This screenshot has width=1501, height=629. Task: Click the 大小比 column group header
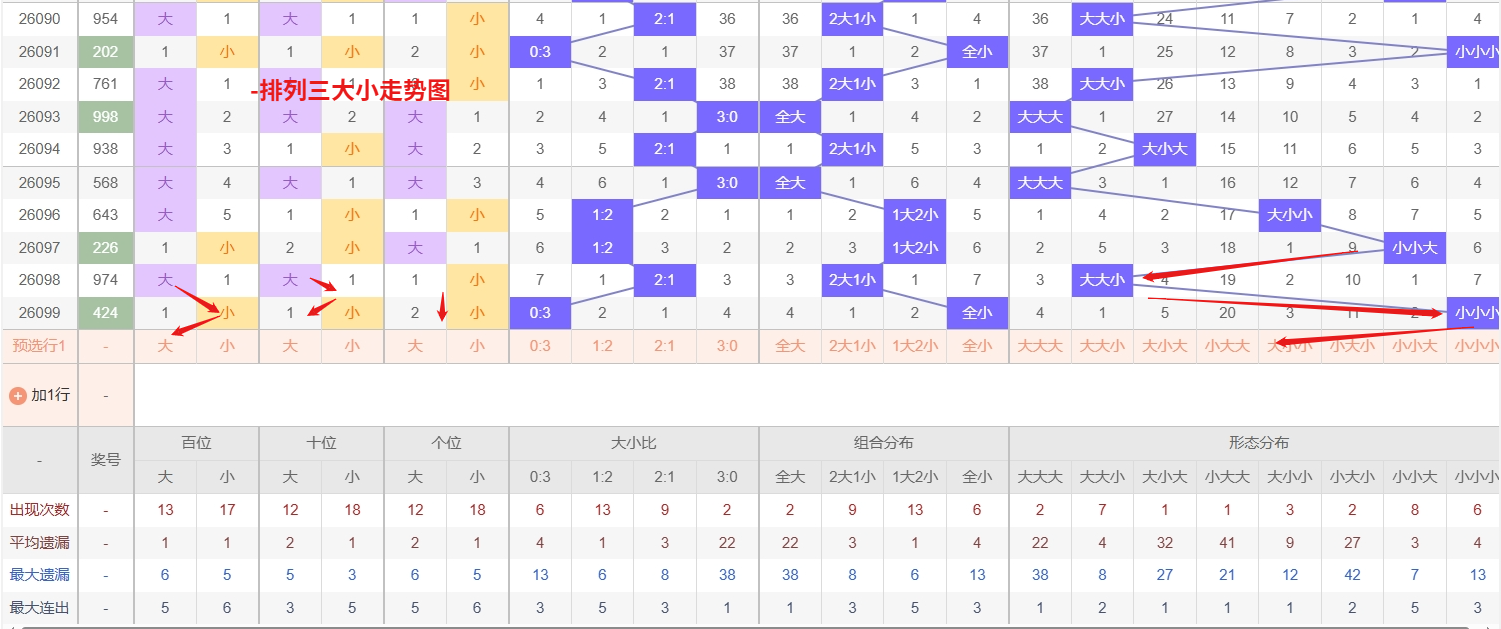[x=634, y=443]
